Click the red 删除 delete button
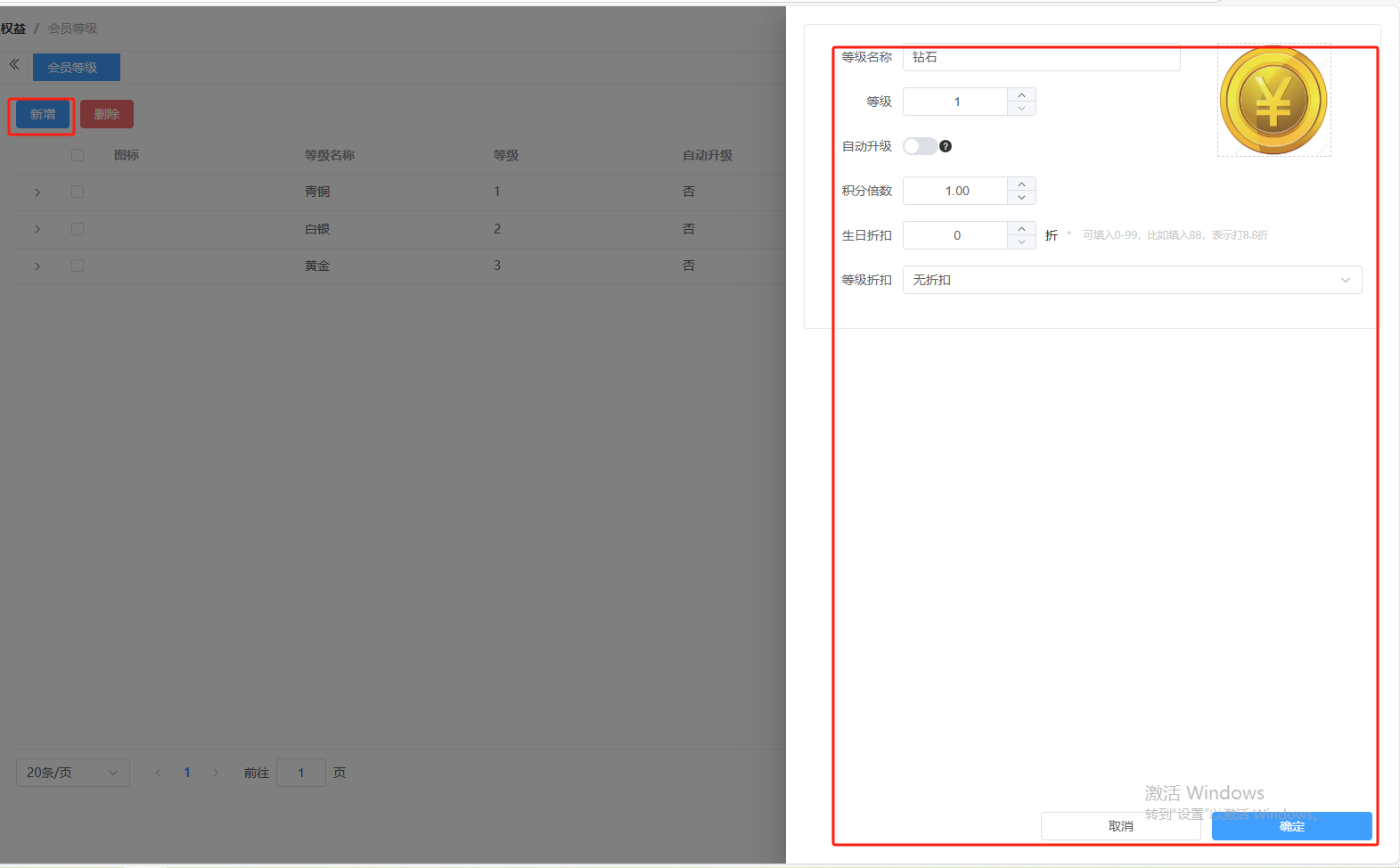 pyautogui.click(x=107, y=114)
